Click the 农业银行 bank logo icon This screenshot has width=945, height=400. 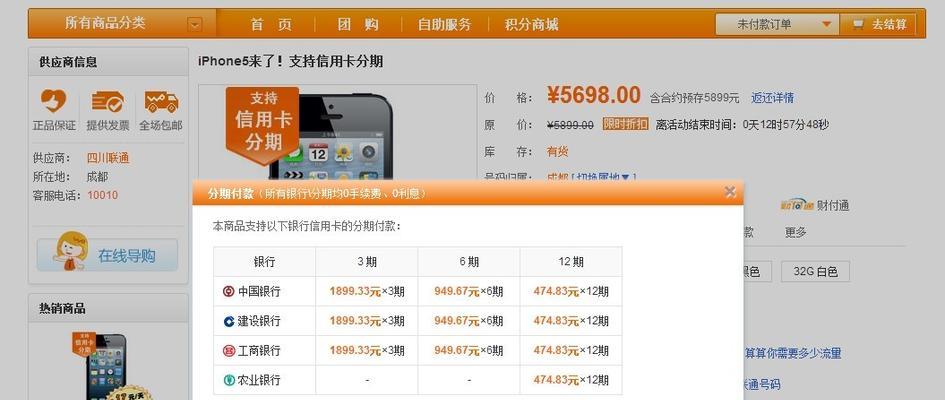click(x=228, y=380)
